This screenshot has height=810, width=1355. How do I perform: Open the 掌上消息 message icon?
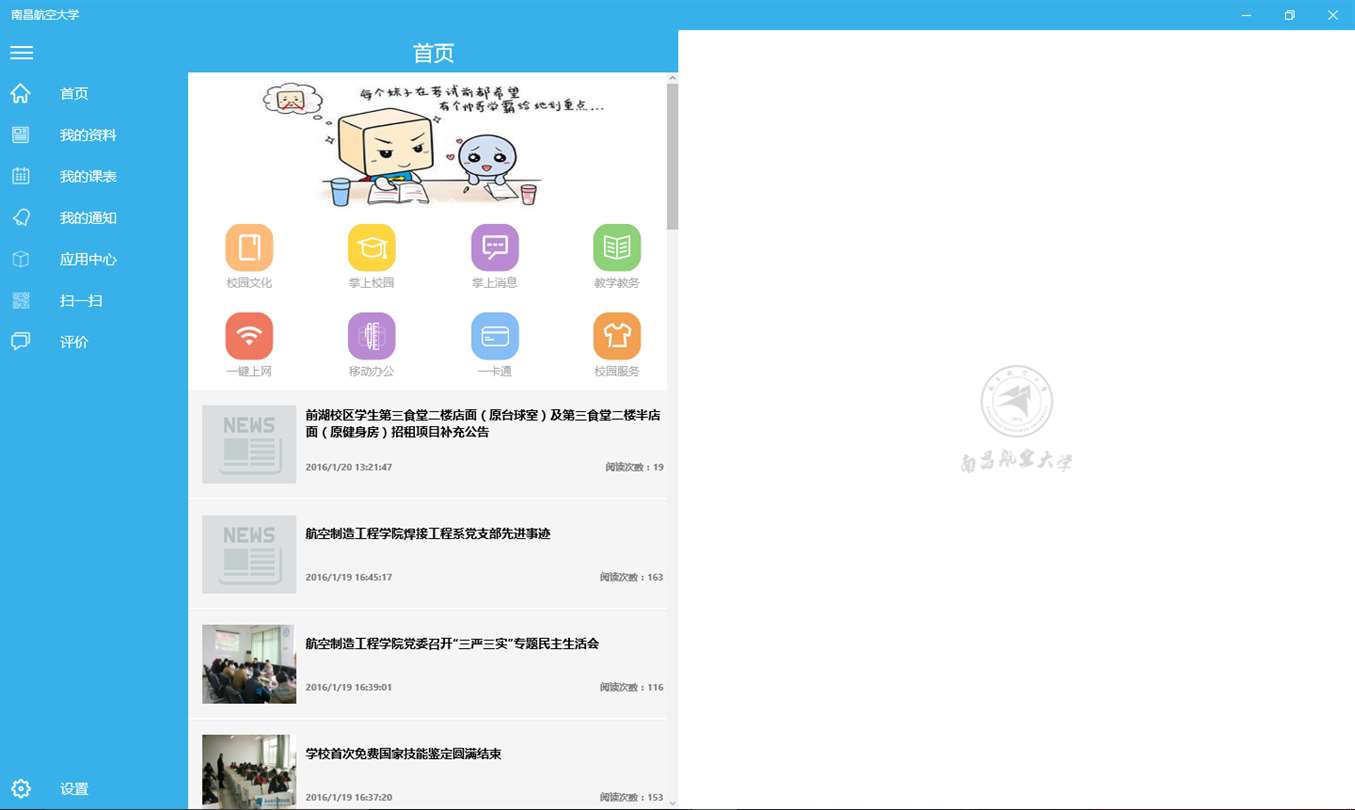(495, 248)
